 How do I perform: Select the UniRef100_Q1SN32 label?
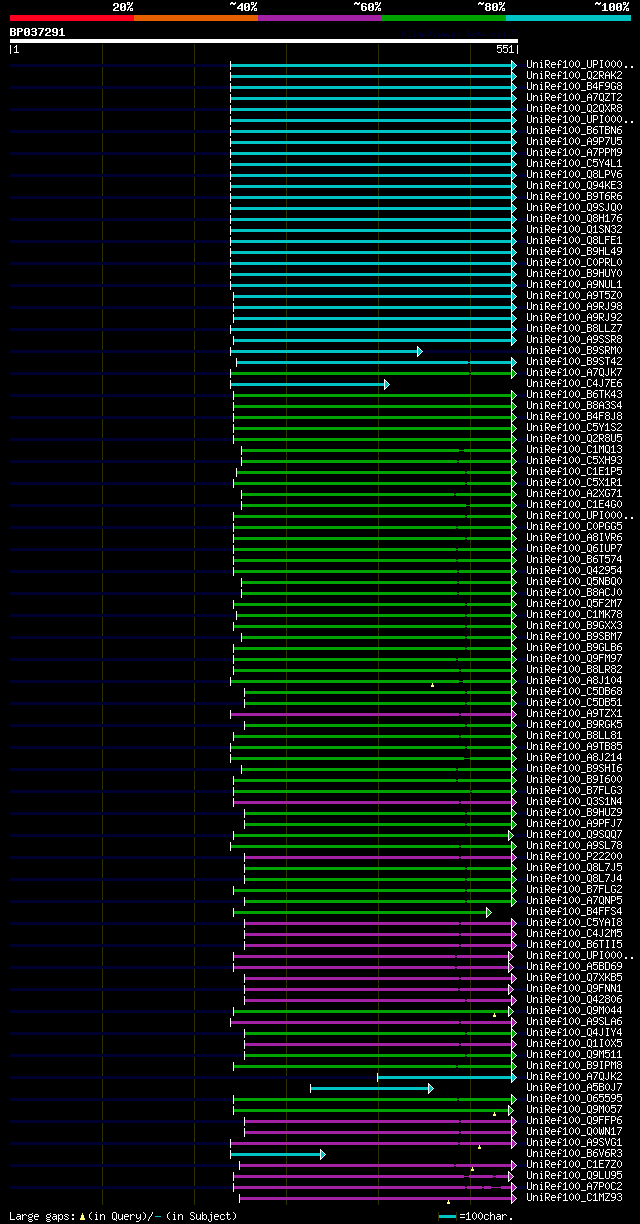click(574, 229)
